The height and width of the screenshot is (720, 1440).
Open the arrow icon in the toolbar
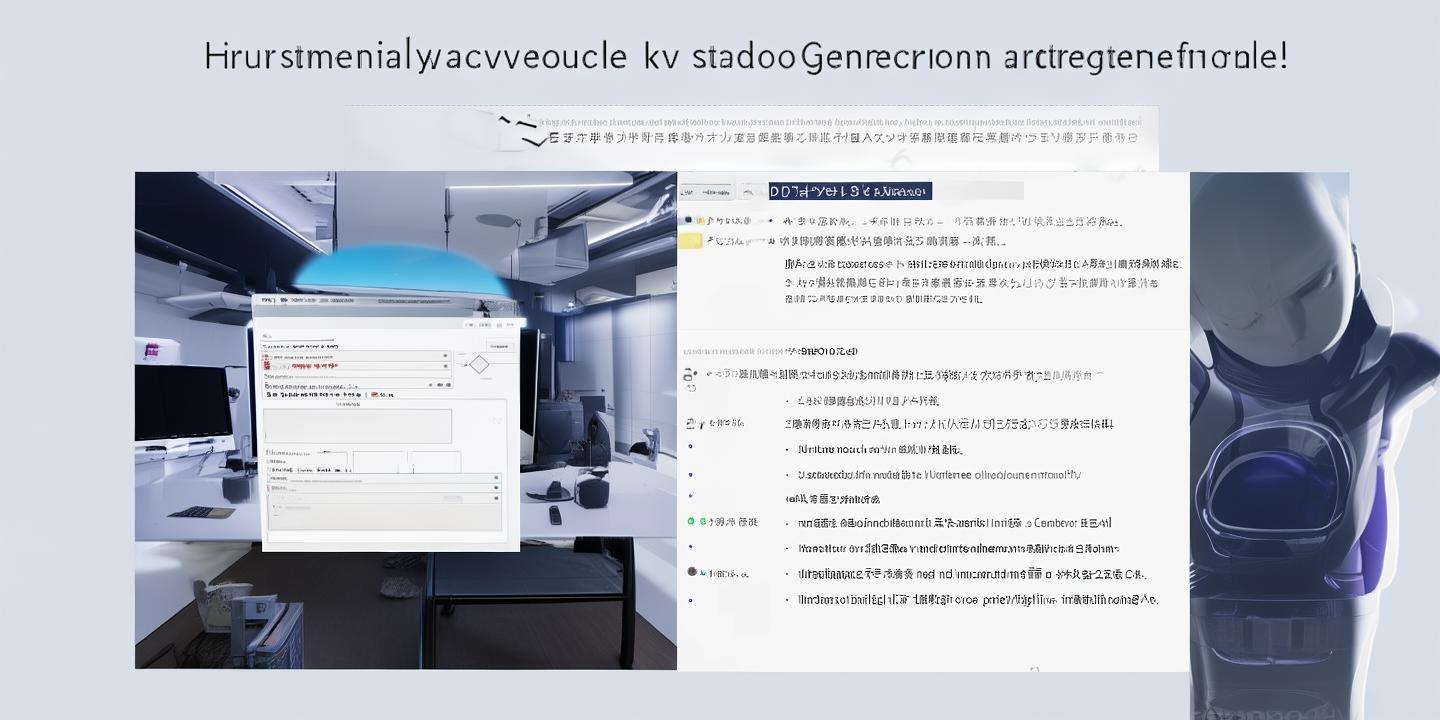click(749, 192)
